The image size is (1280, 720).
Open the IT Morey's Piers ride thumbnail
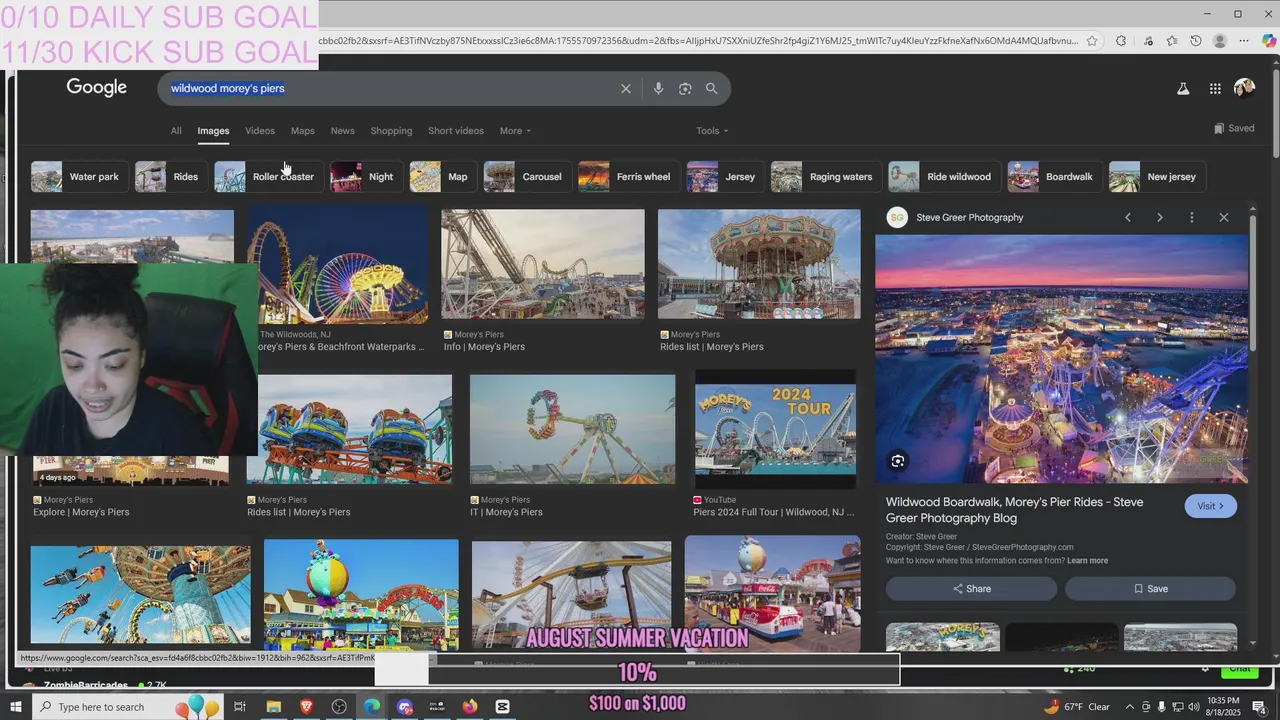coord(573,429)
